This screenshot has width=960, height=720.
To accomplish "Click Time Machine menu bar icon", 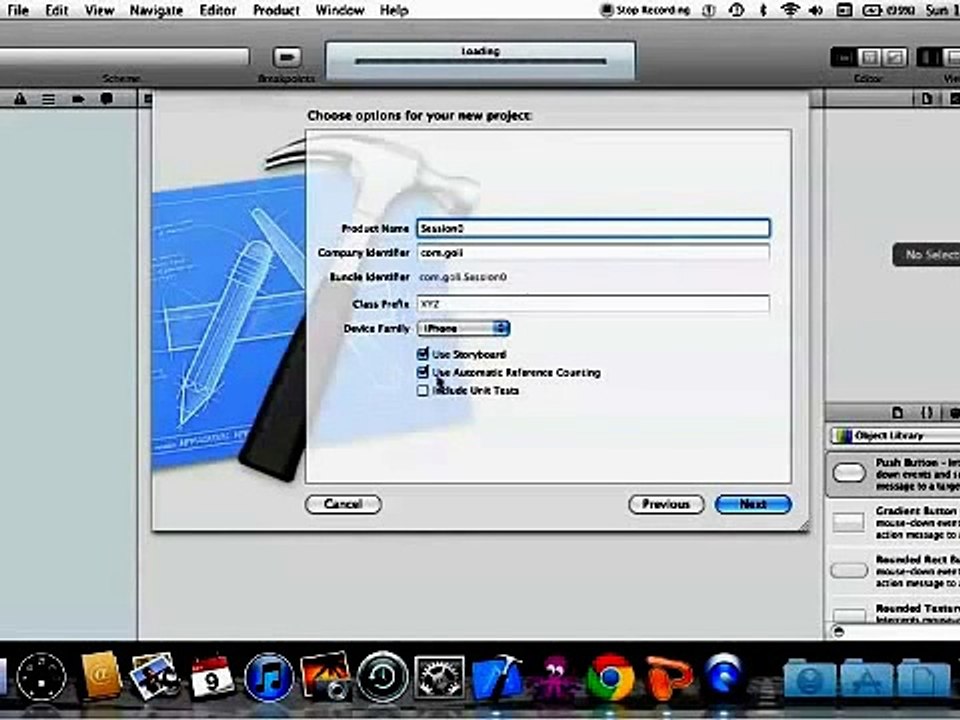I will [737, 10].
